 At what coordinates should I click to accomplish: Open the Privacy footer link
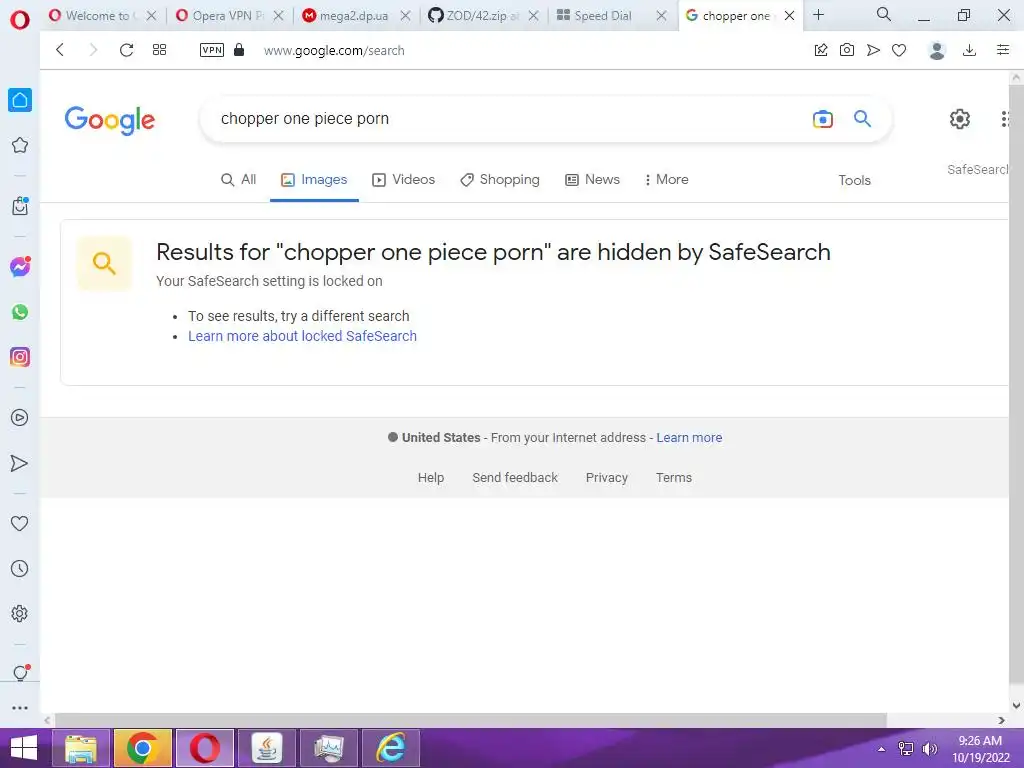(607, 477)
